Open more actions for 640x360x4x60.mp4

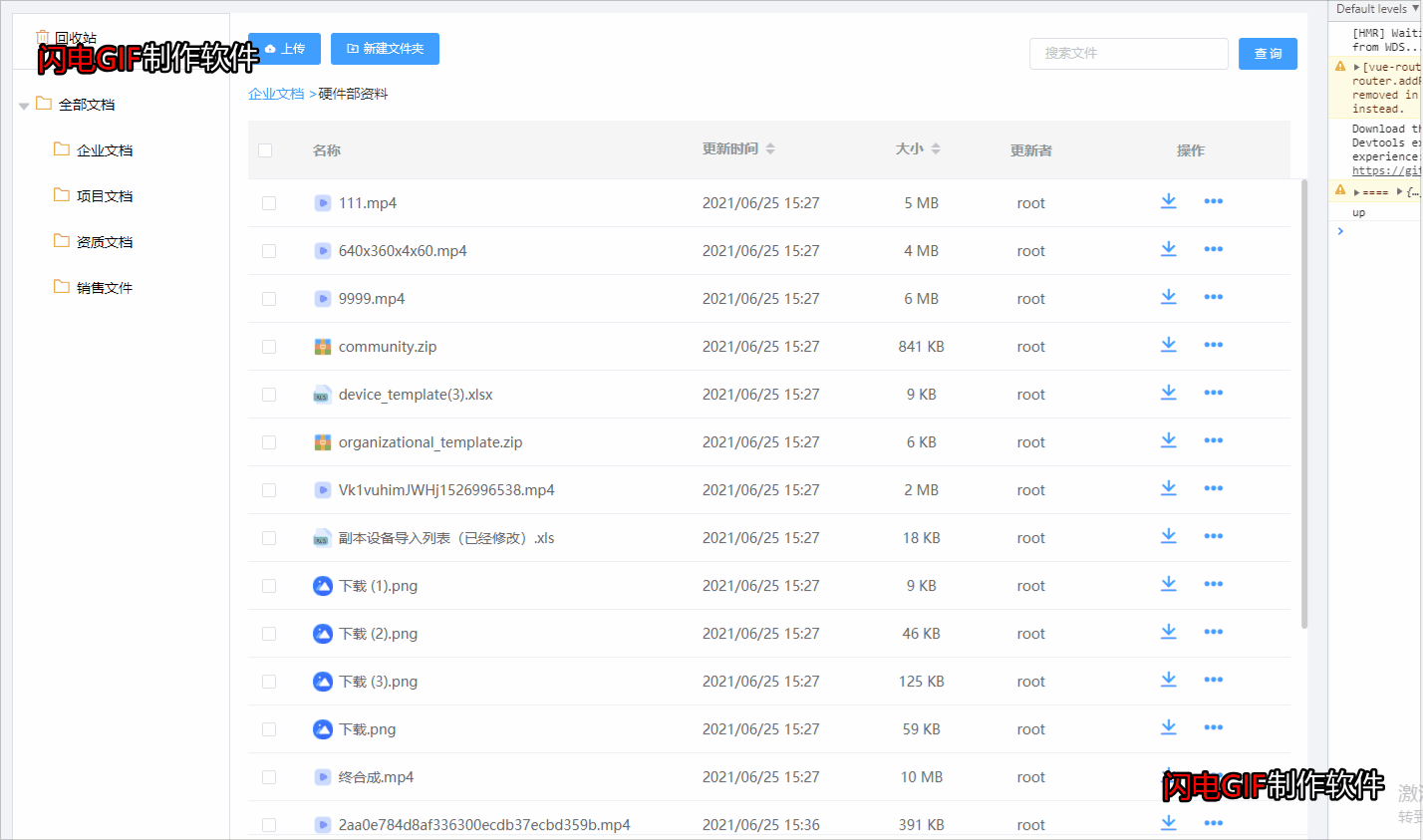point(1213,249)
